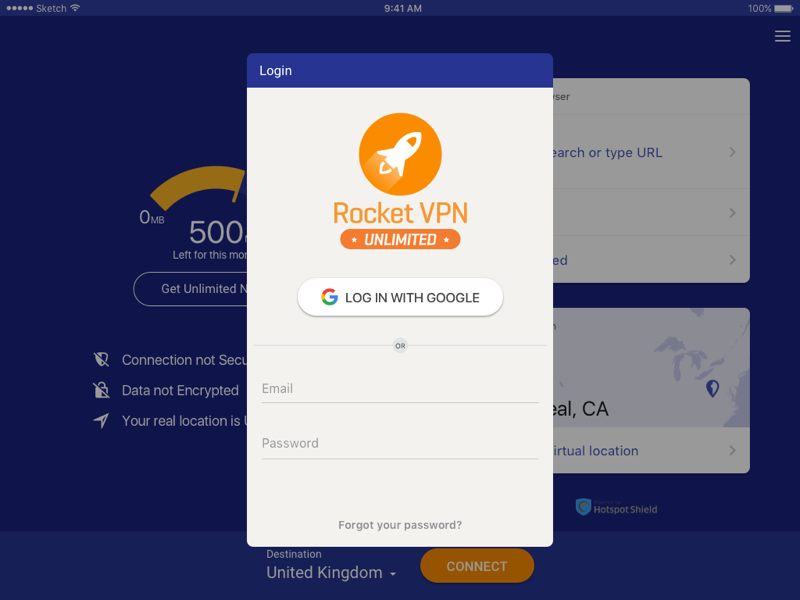800x600 pixels.
Task: Click the Google G icon
Action: 330,297
